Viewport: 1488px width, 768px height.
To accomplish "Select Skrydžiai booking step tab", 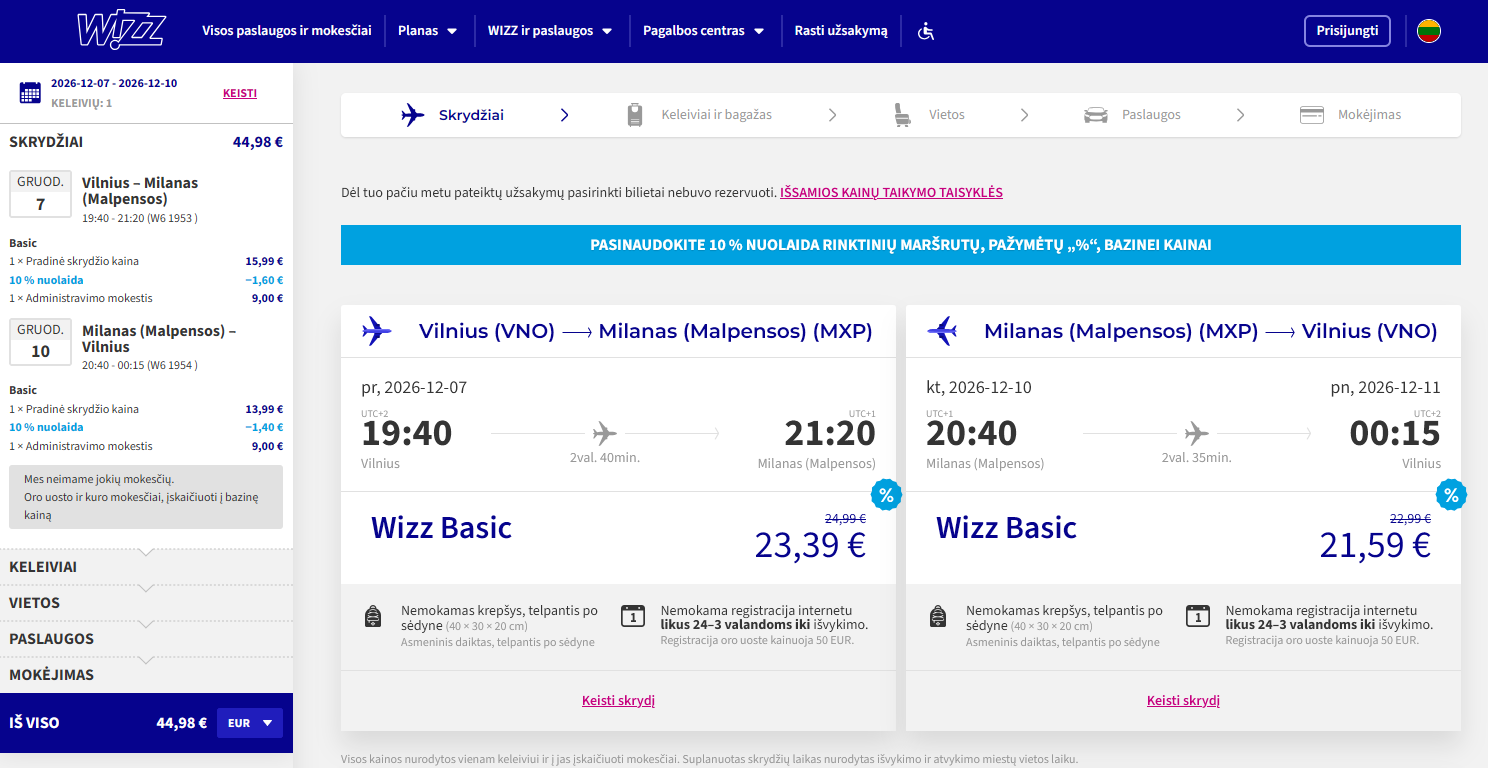I will [453, 115].
